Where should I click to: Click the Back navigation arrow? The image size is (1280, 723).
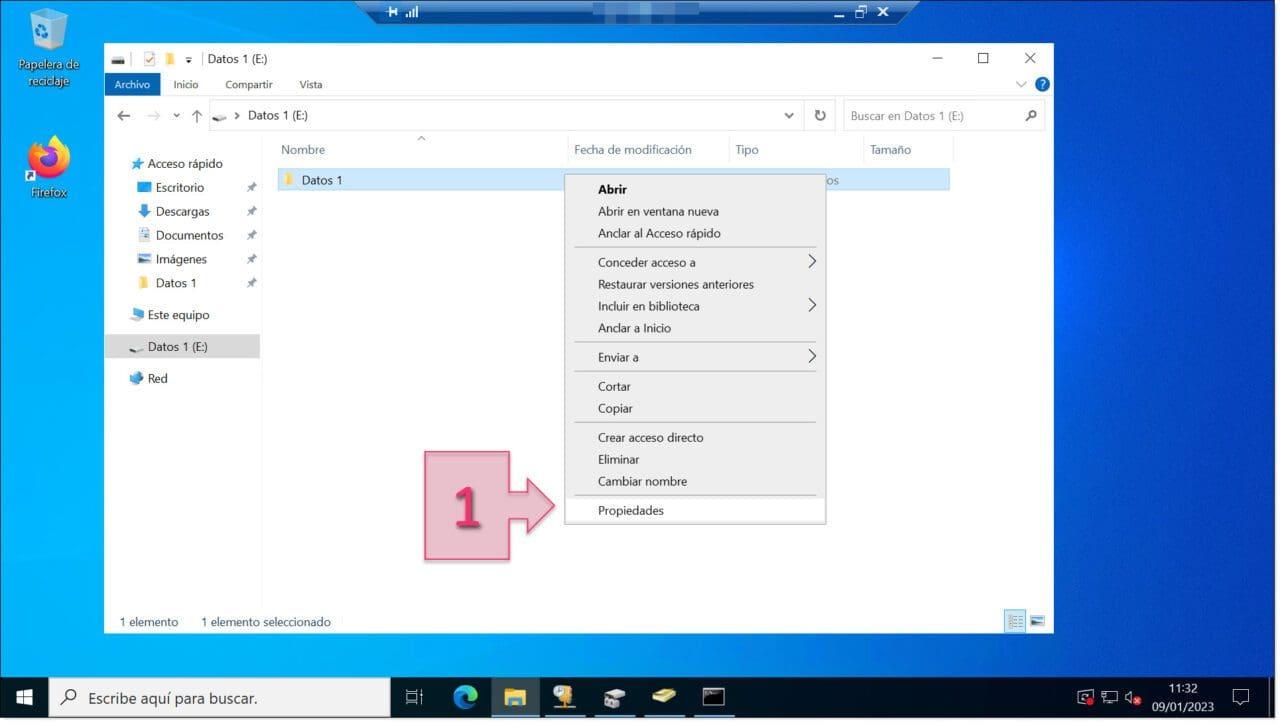(124, 116)
